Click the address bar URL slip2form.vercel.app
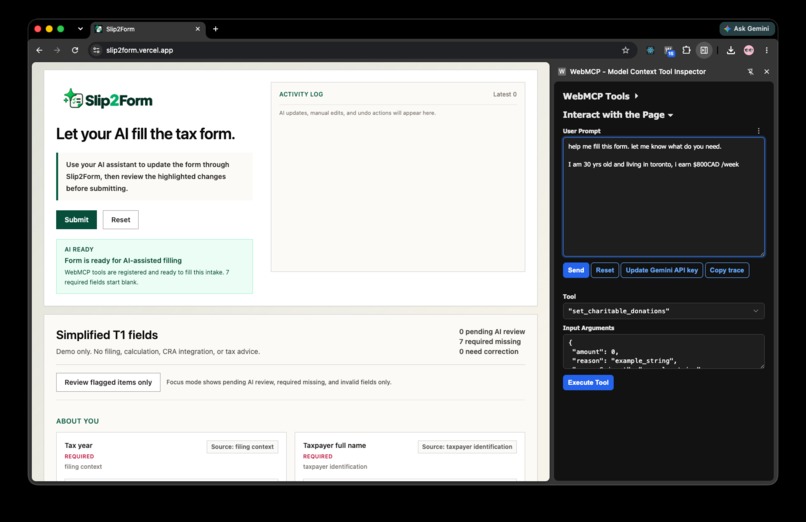The image size is (806, 522). (139, 50)
